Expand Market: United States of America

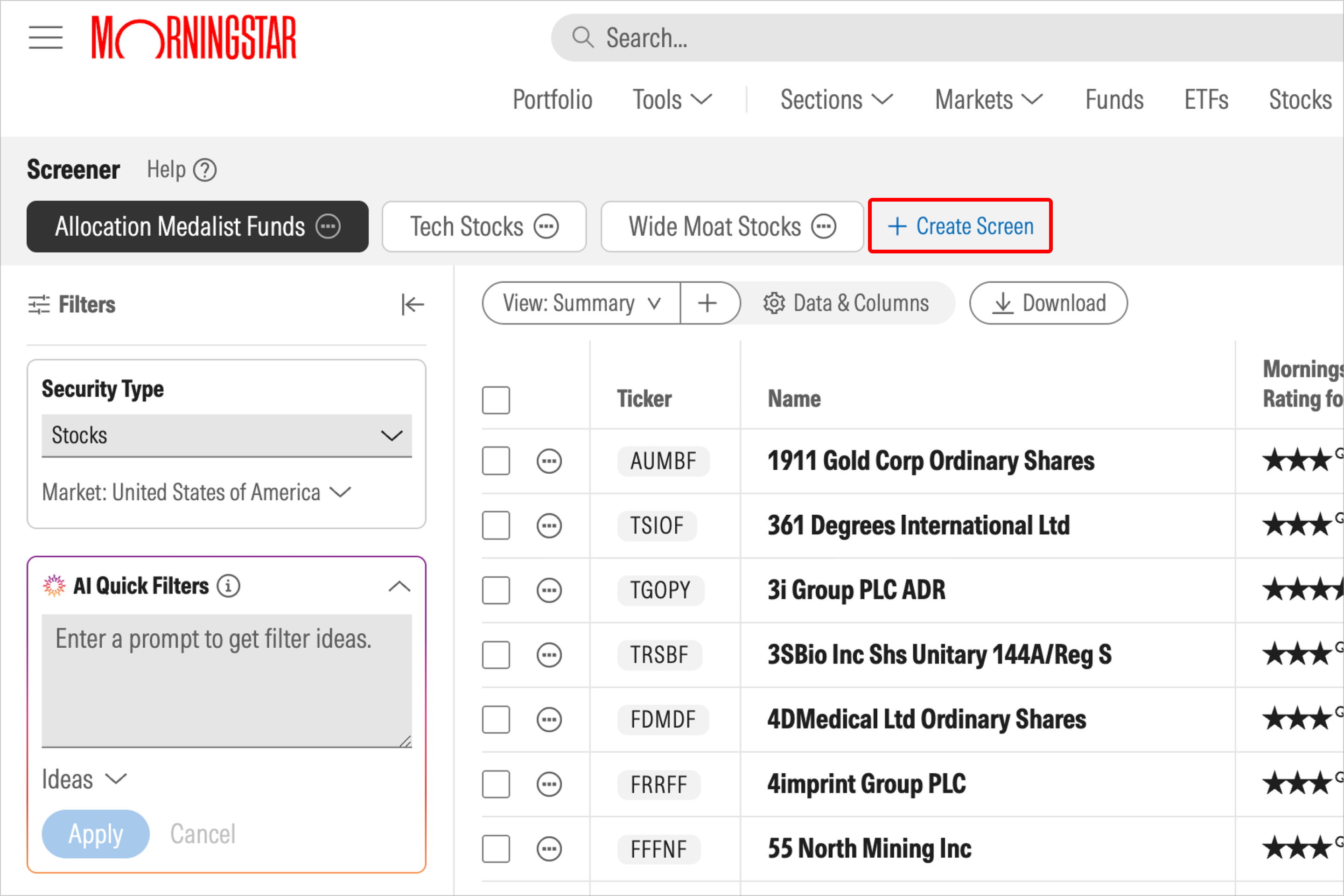click(196, 492)
